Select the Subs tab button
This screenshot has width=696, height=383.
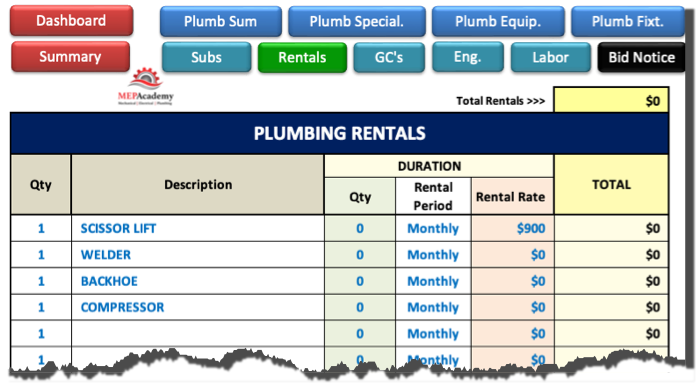[x=206, y=57]
